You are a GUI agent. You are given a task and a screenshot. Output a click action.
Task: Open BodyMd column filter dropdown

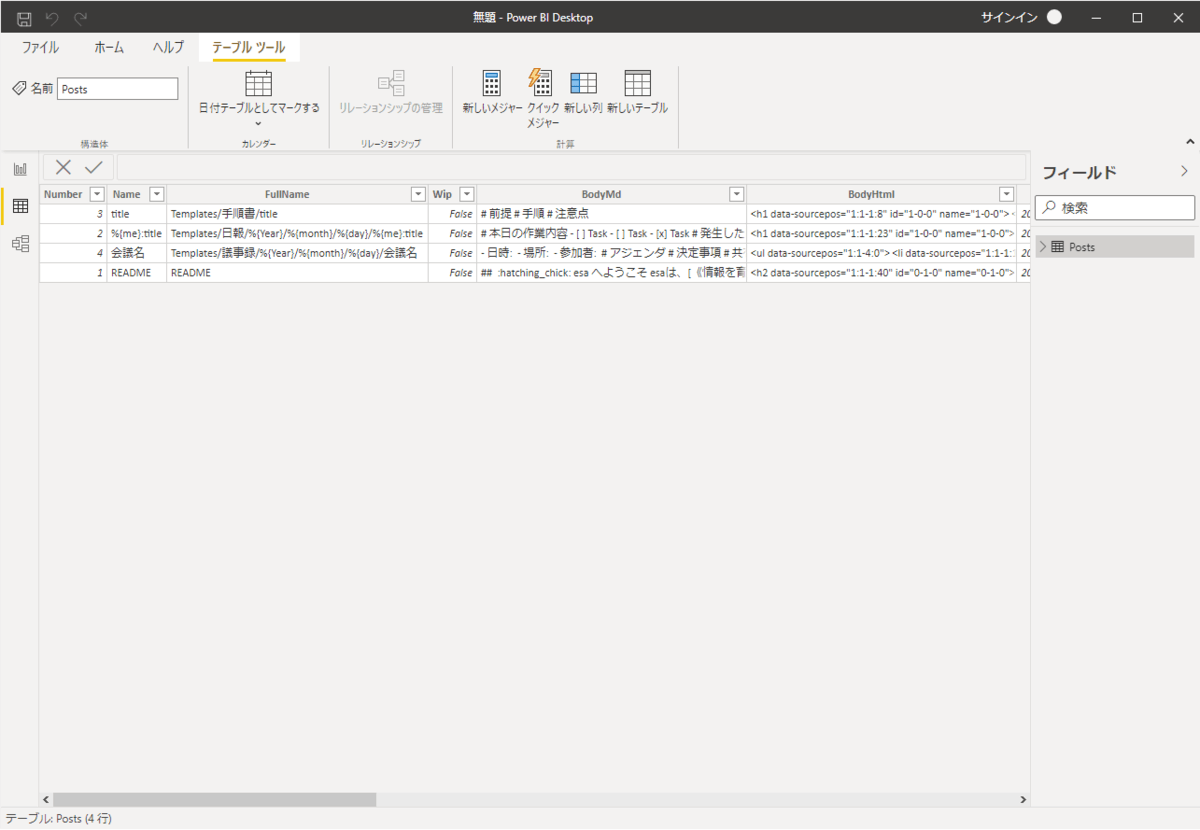tap(736, 194)
